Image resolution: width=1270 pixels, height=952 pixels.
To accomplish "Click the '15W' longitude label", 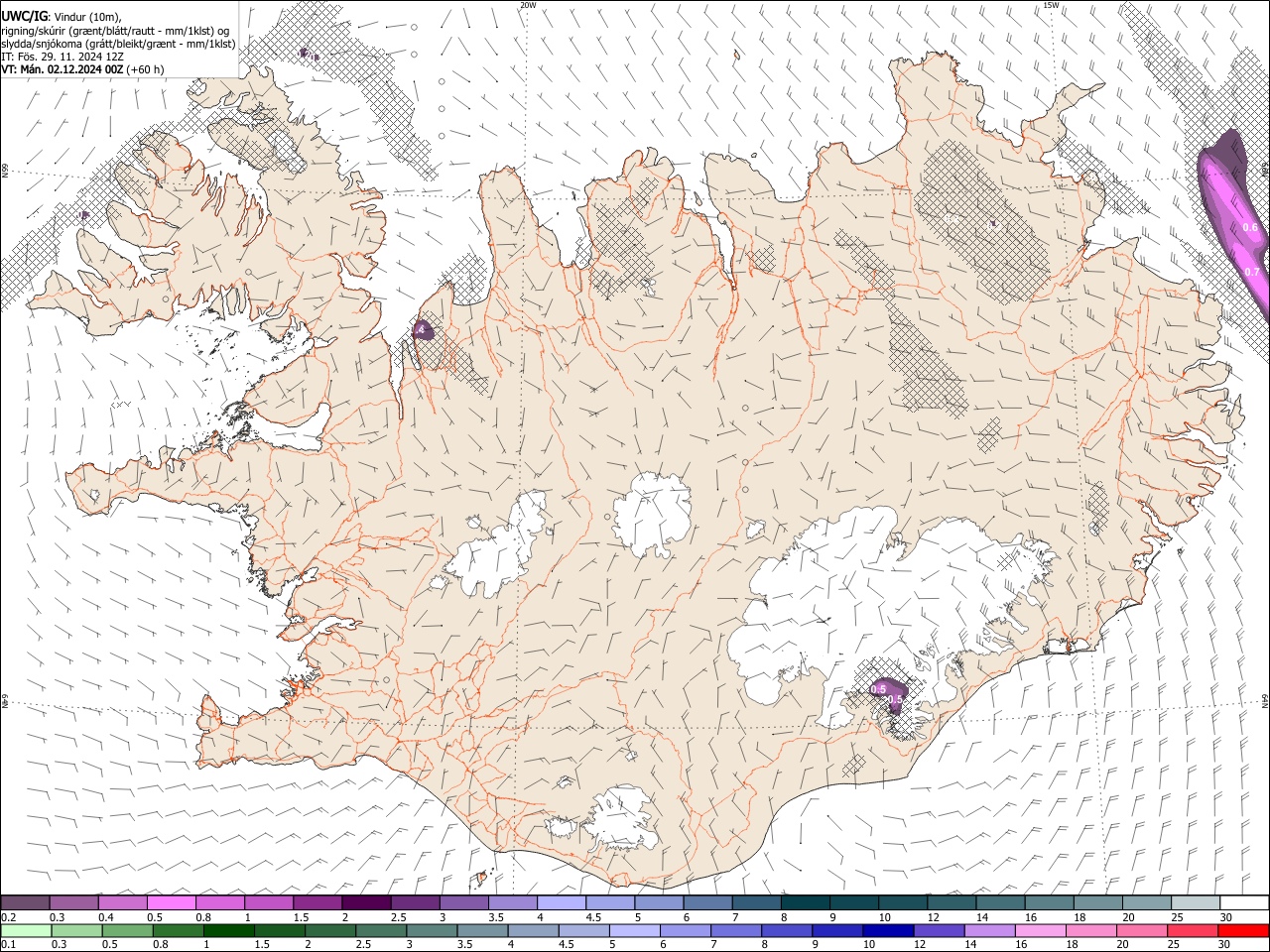I will pos(1051,5).
